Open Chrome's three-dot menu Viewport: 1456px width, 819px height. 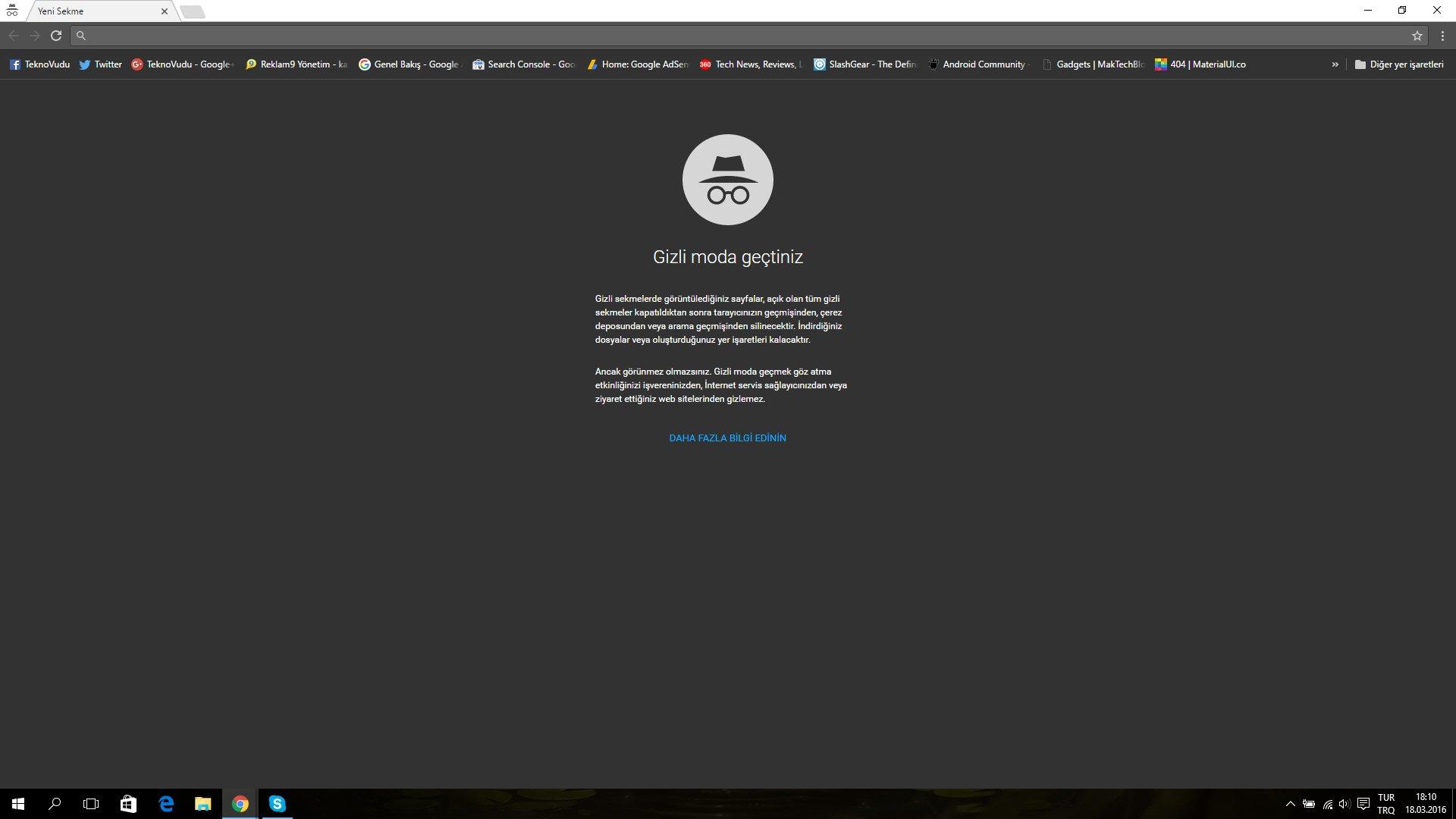tap(1442, 36)
